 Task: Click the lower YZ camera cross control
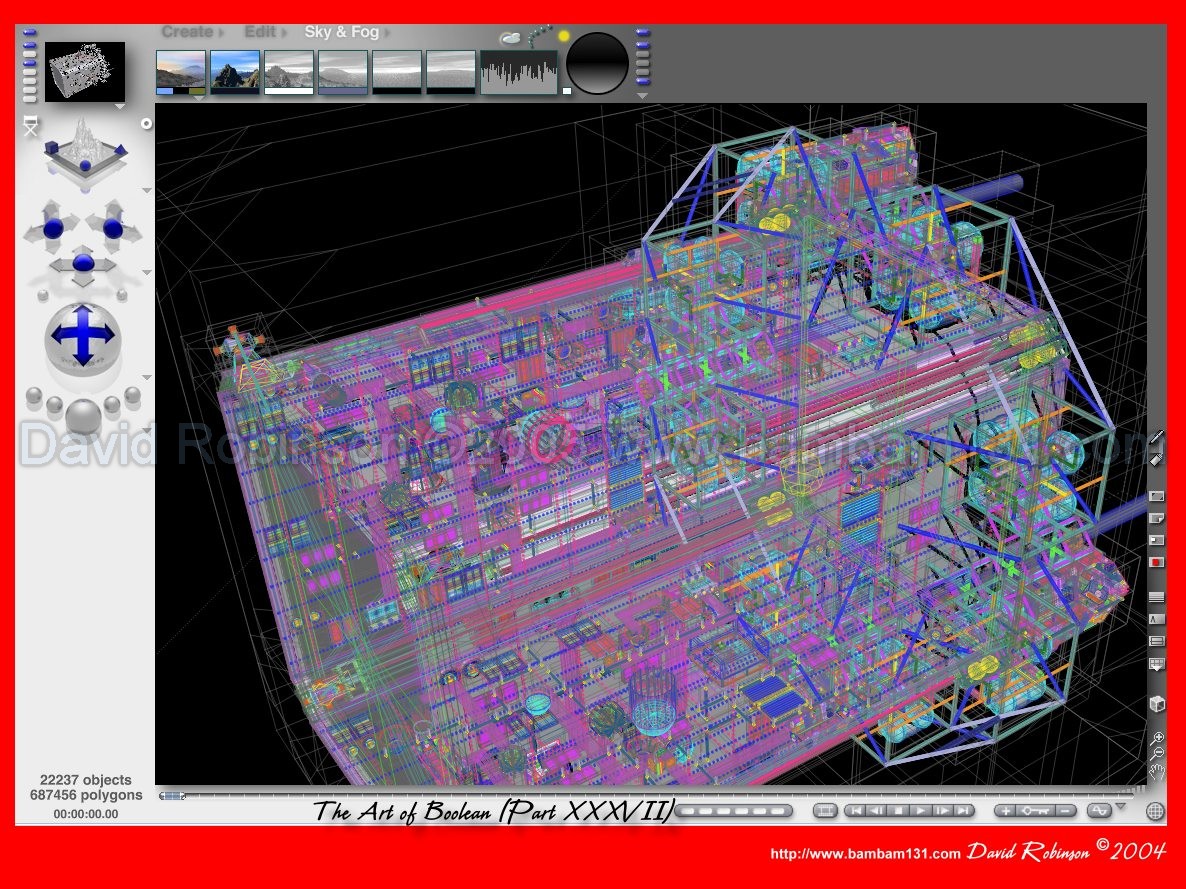[x=83, y=265]
